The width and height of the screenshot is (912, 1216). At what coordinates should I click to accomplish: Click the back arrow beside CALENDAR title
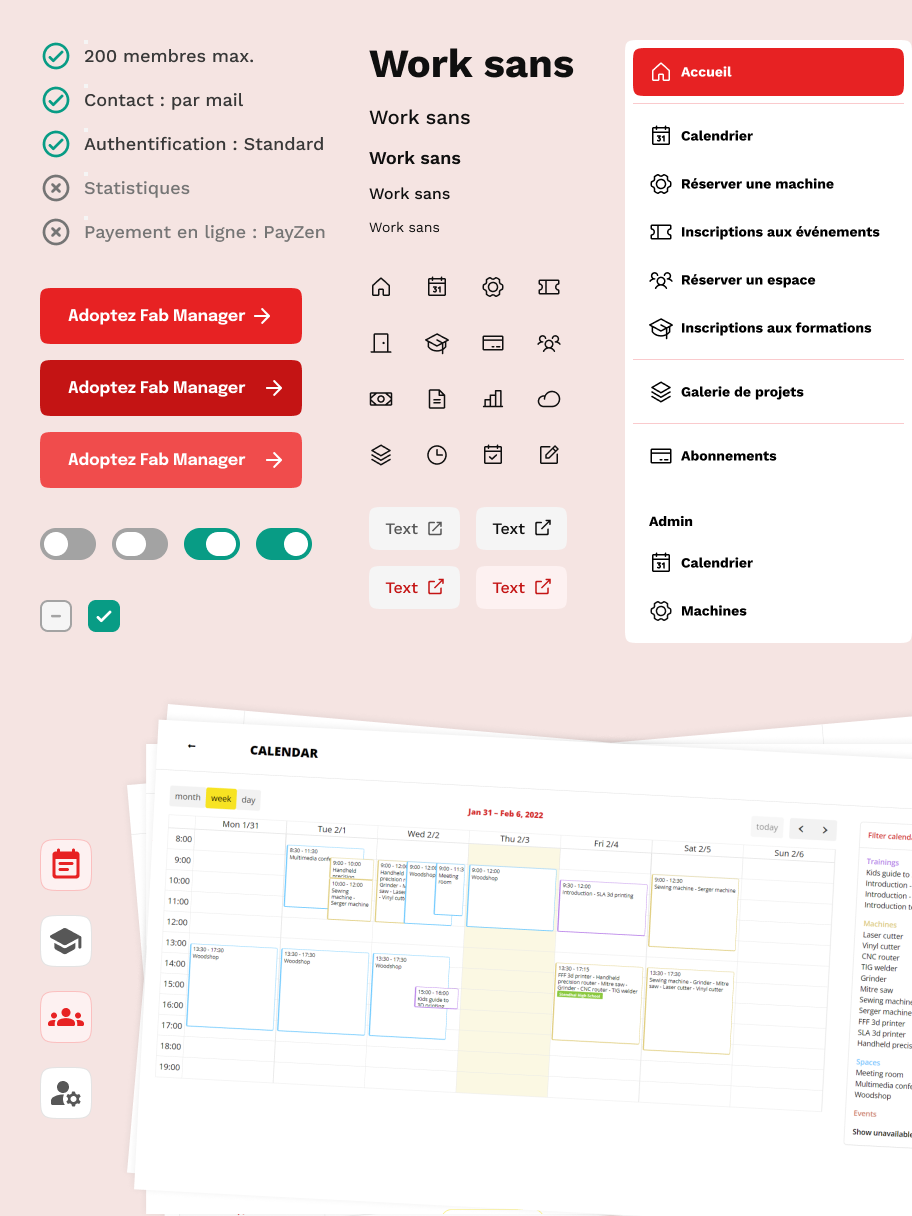(x=192, y=745)
